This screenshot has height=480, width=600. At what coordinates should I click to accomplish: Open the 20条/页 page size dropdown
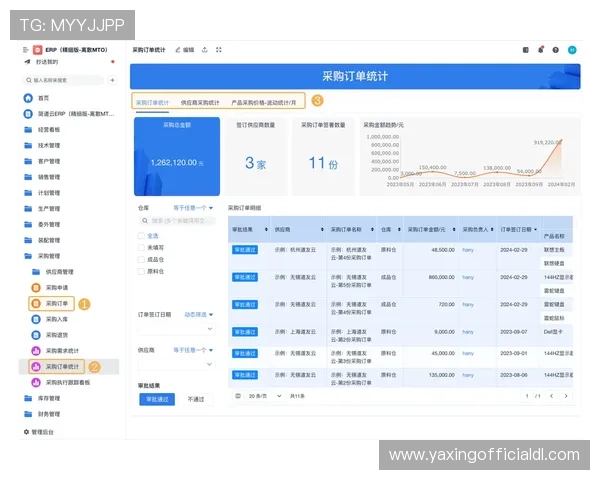(265, 396)
